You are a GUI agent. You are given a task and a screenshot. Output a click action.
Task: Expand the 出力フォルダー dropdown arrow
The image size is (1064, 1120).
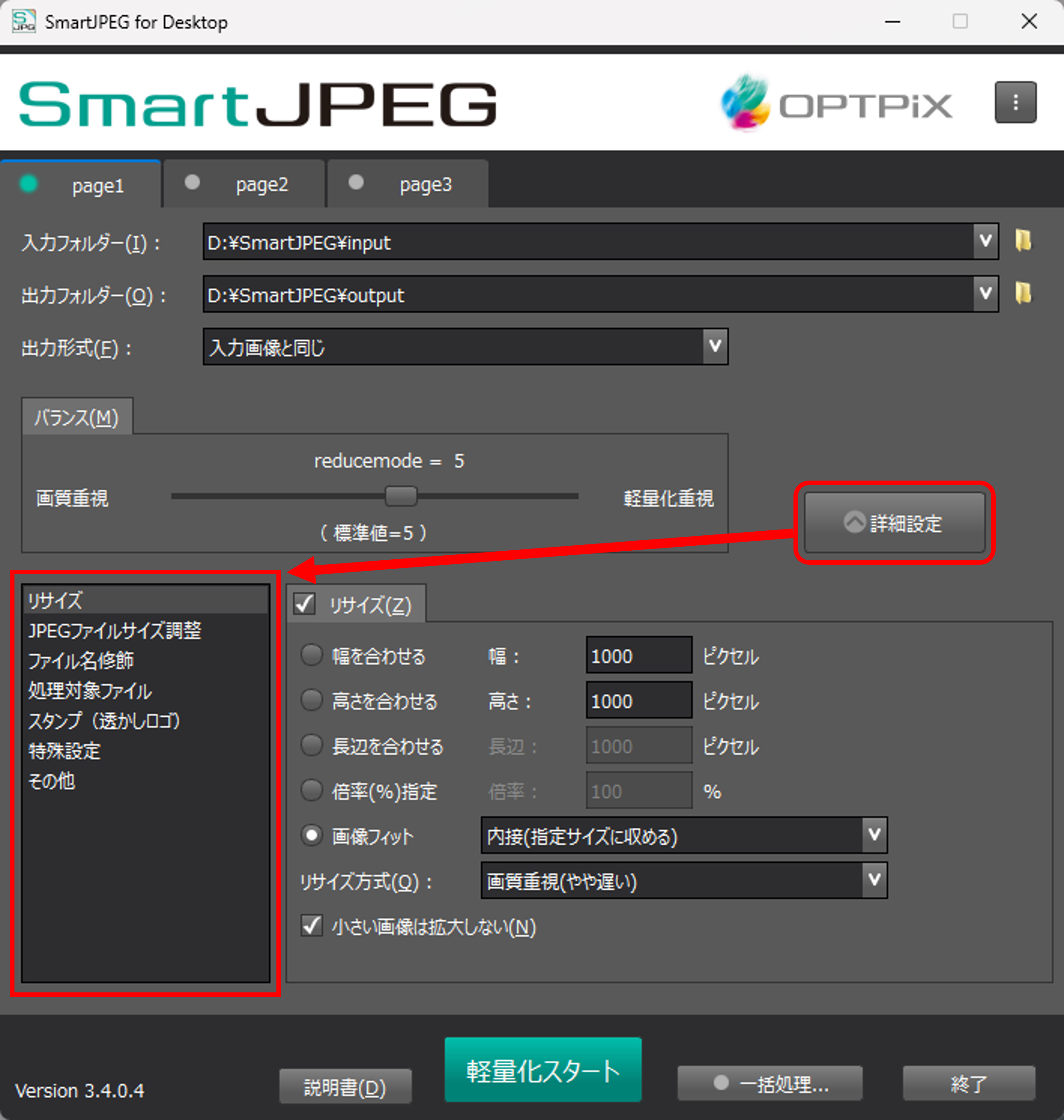[986, 293]
